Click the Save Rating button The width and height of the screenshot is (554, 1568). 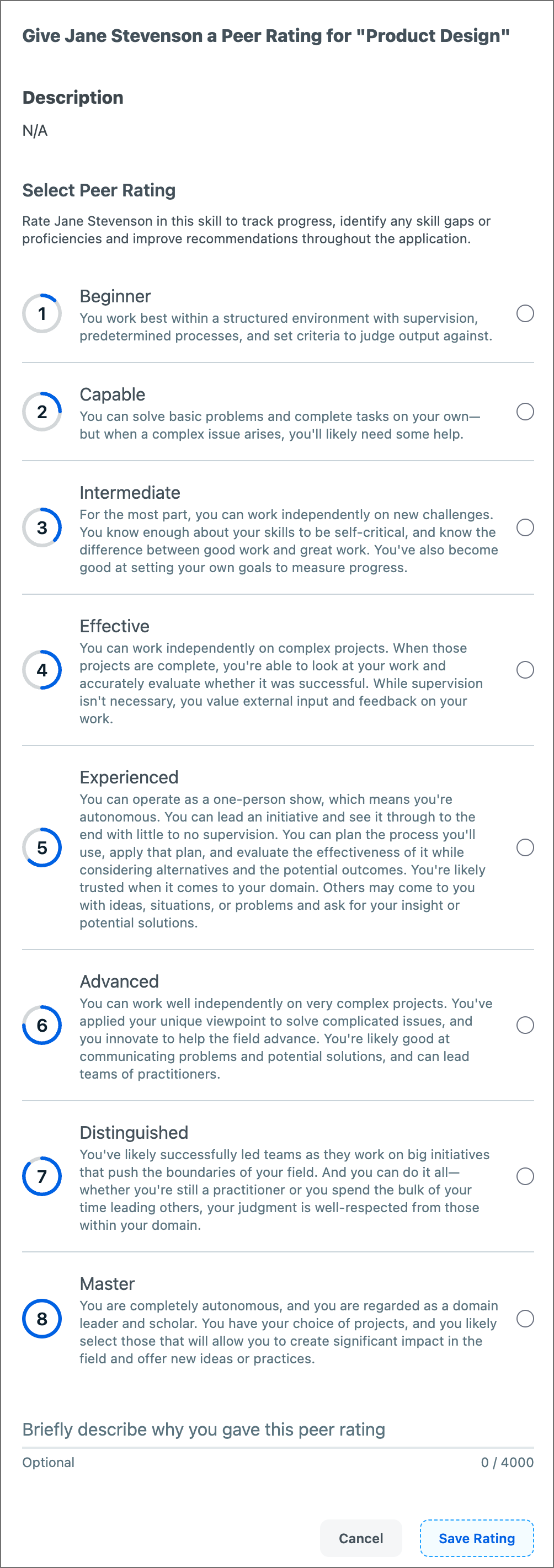coord(477,1538)
